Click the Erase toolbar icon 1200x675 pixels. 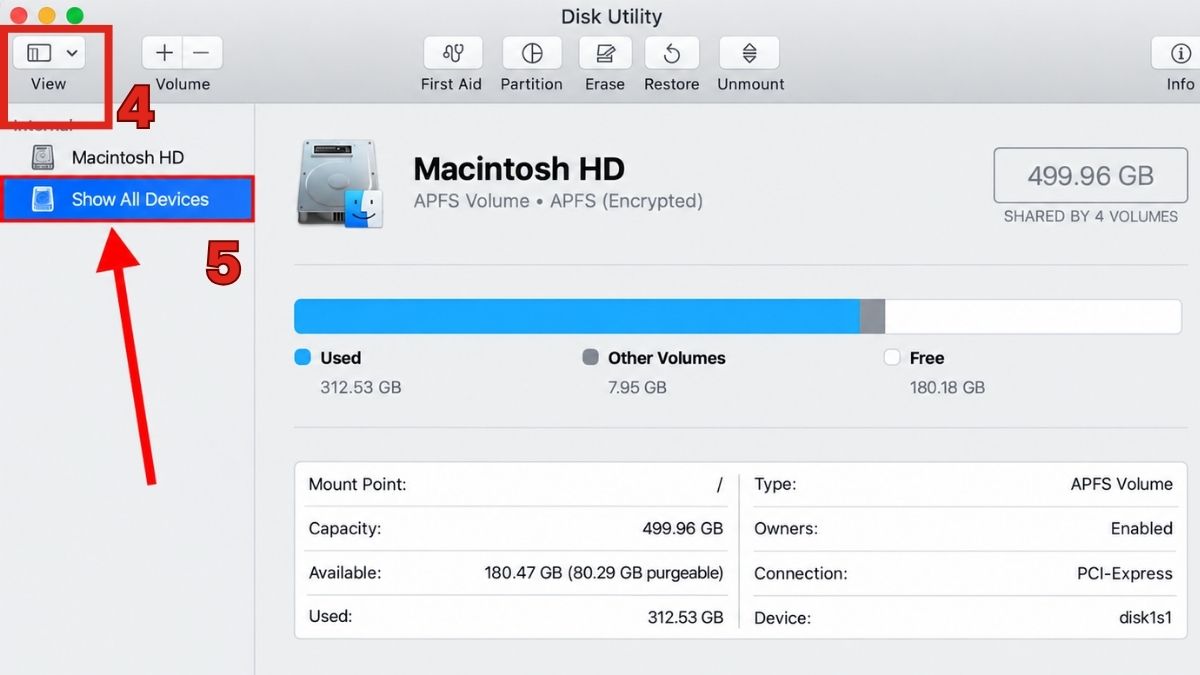(605, 53)
